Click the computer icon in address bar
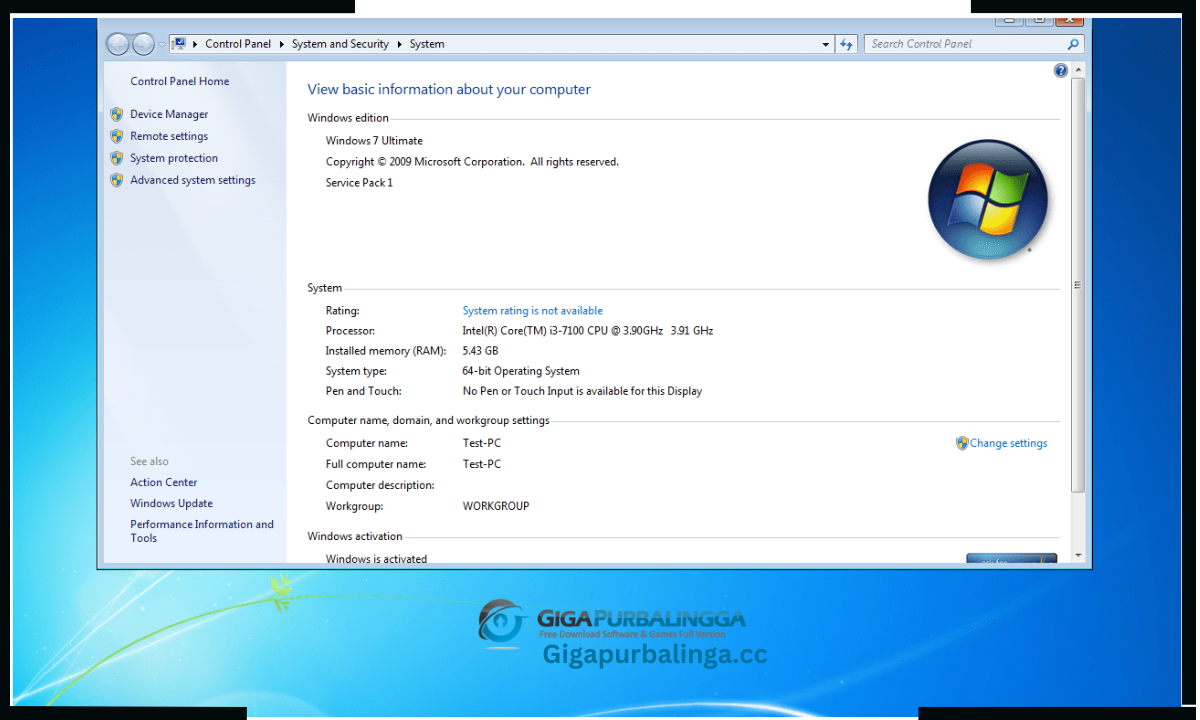This screenshot has height=720, width=1200. click(x=179, y=44)
